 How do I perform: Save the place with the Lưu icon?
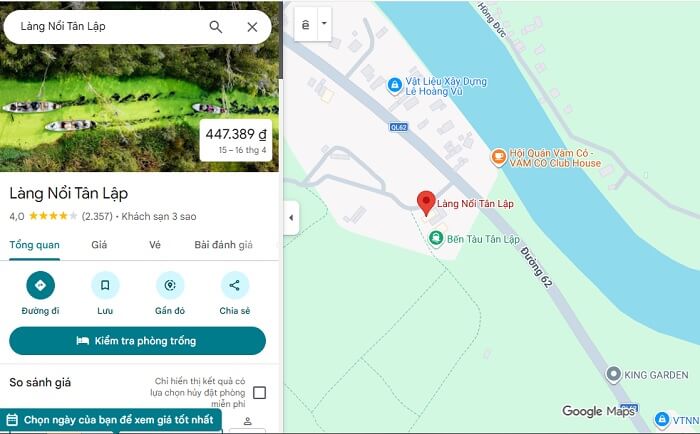click(x=105, y=285)
